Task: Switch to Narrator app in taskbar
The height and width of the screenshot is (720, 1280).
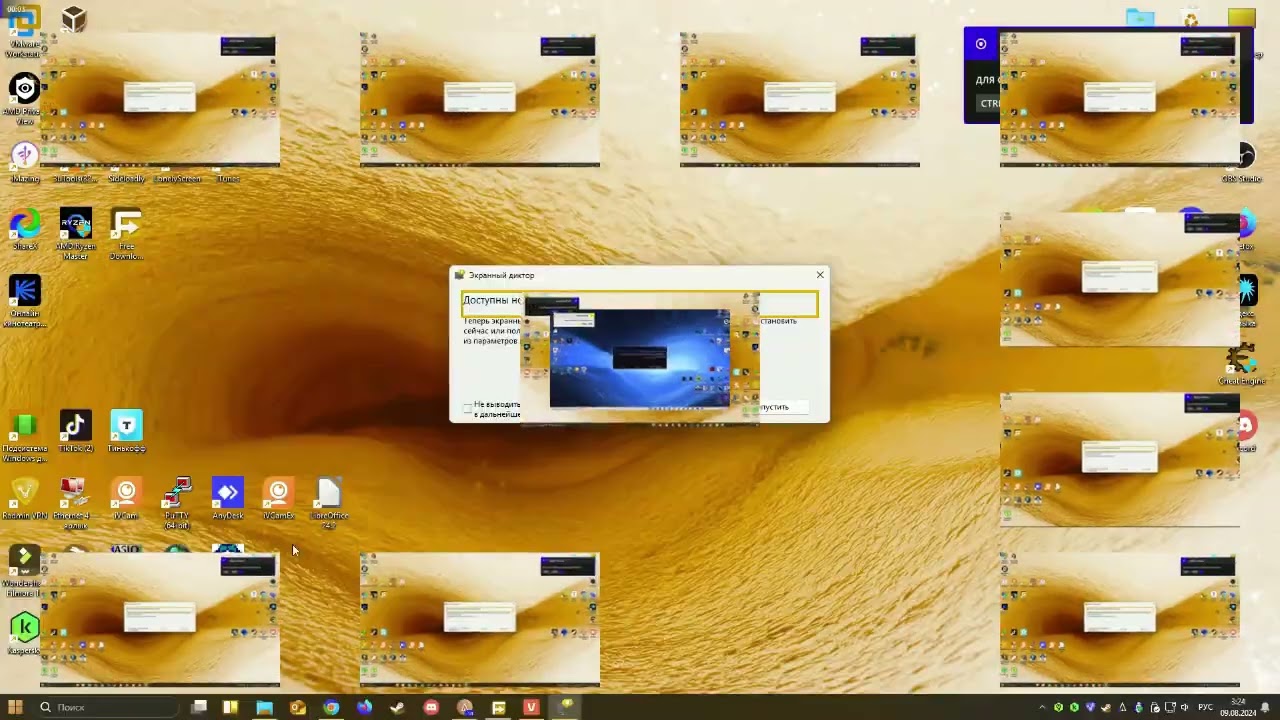Action: point(567,707)
